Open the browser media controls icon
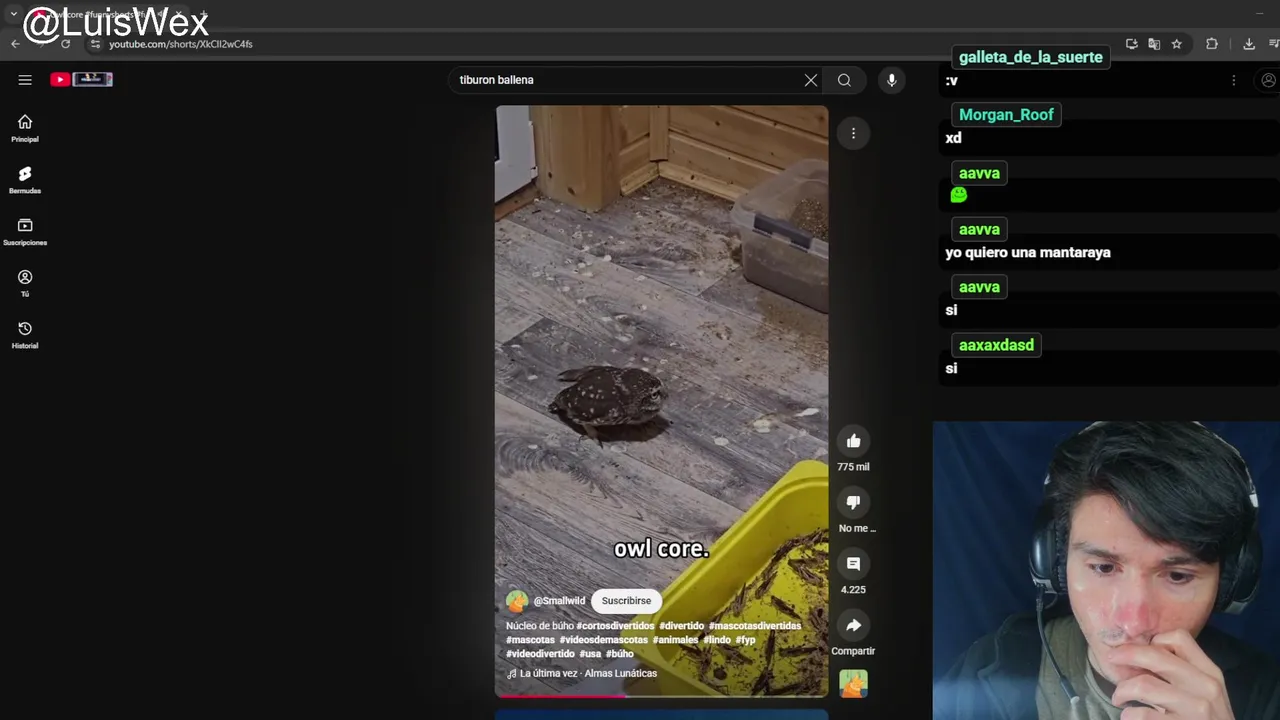Image resolution: width=1280 pixels, height=720 pixels. [x=1274, y=44]
